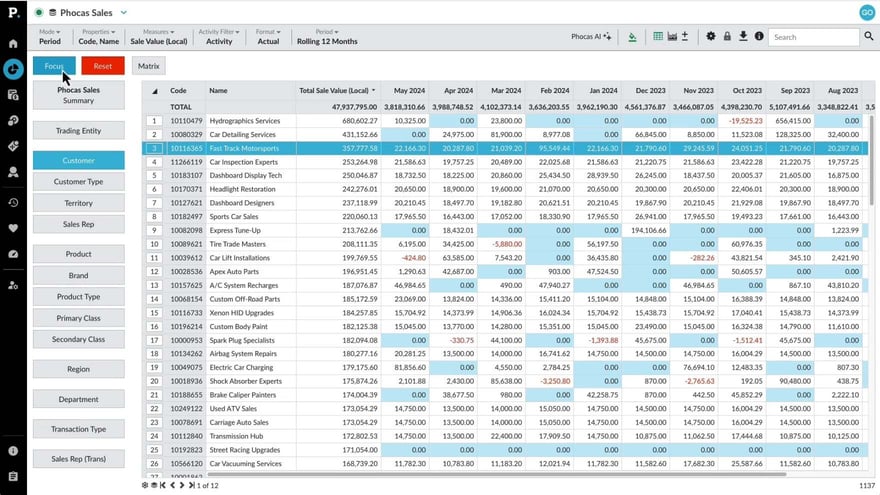Go to the next page arrow
Viewport: 880px width, 495px height.
(x=182, y=485)
